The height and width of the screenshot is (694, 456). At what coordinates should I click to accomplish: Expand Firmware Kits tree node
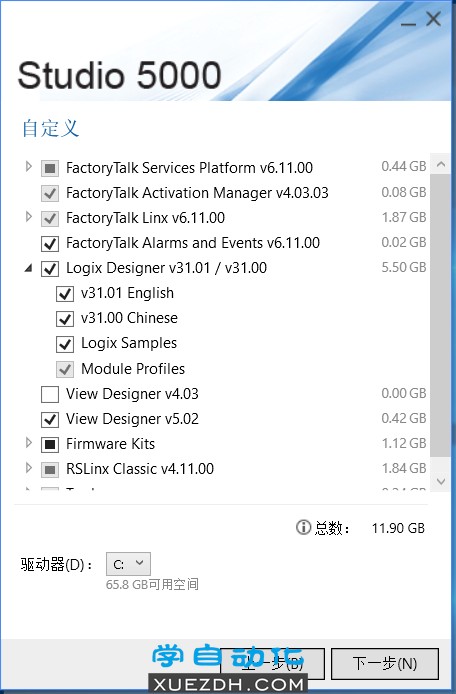point(29,443)
